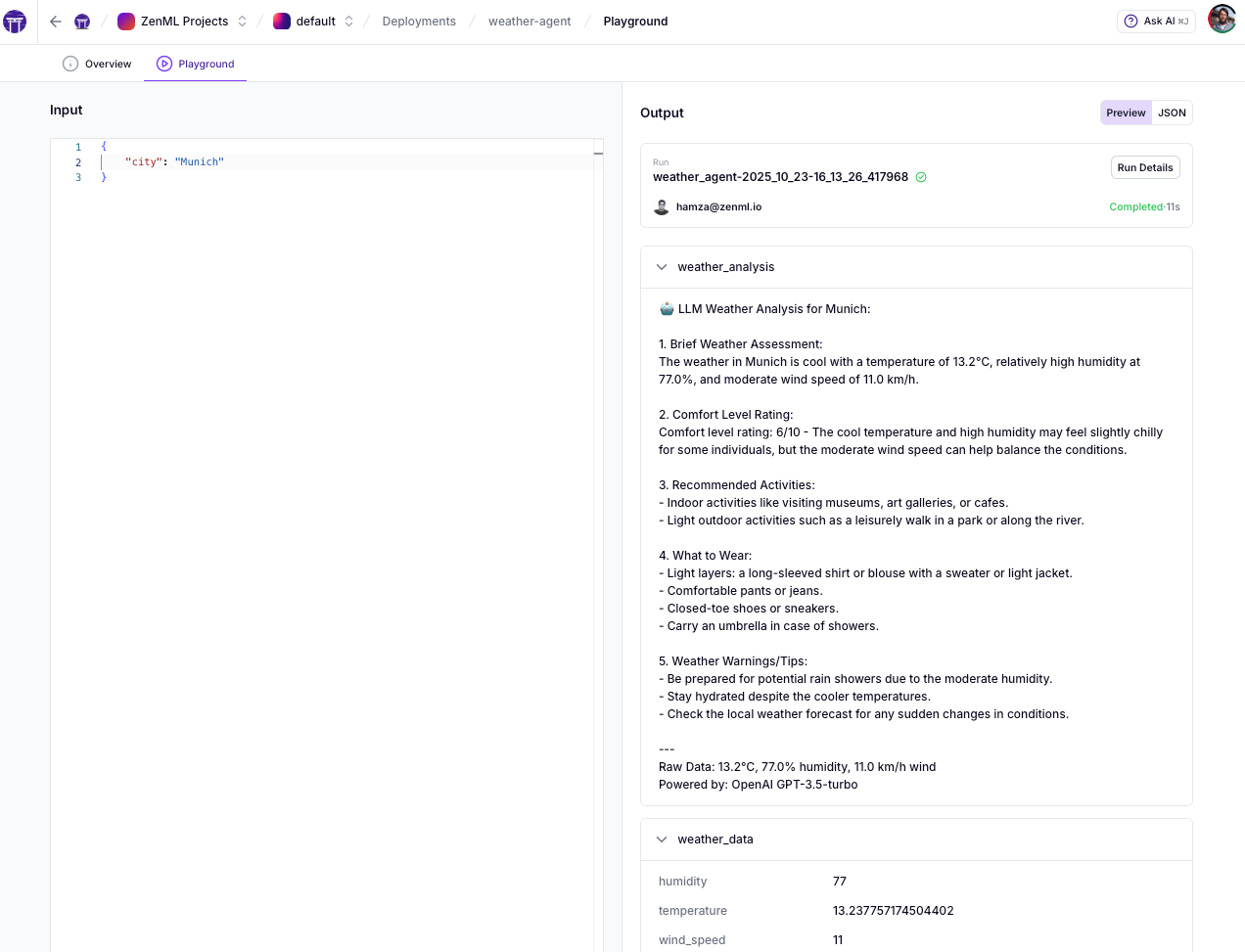The width and height of the screenshot is (1245, 952).
Task: Click the "Powered by: OpenAI GPT-3.5-turbo" line
Action: (x=759, y=785)
